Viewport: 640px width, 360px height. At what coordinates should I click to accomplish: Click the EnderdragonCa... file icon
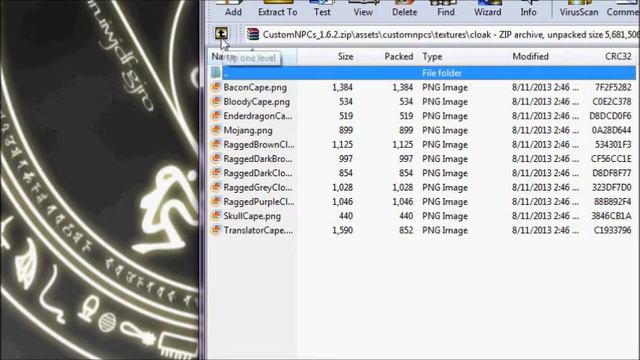216,116
